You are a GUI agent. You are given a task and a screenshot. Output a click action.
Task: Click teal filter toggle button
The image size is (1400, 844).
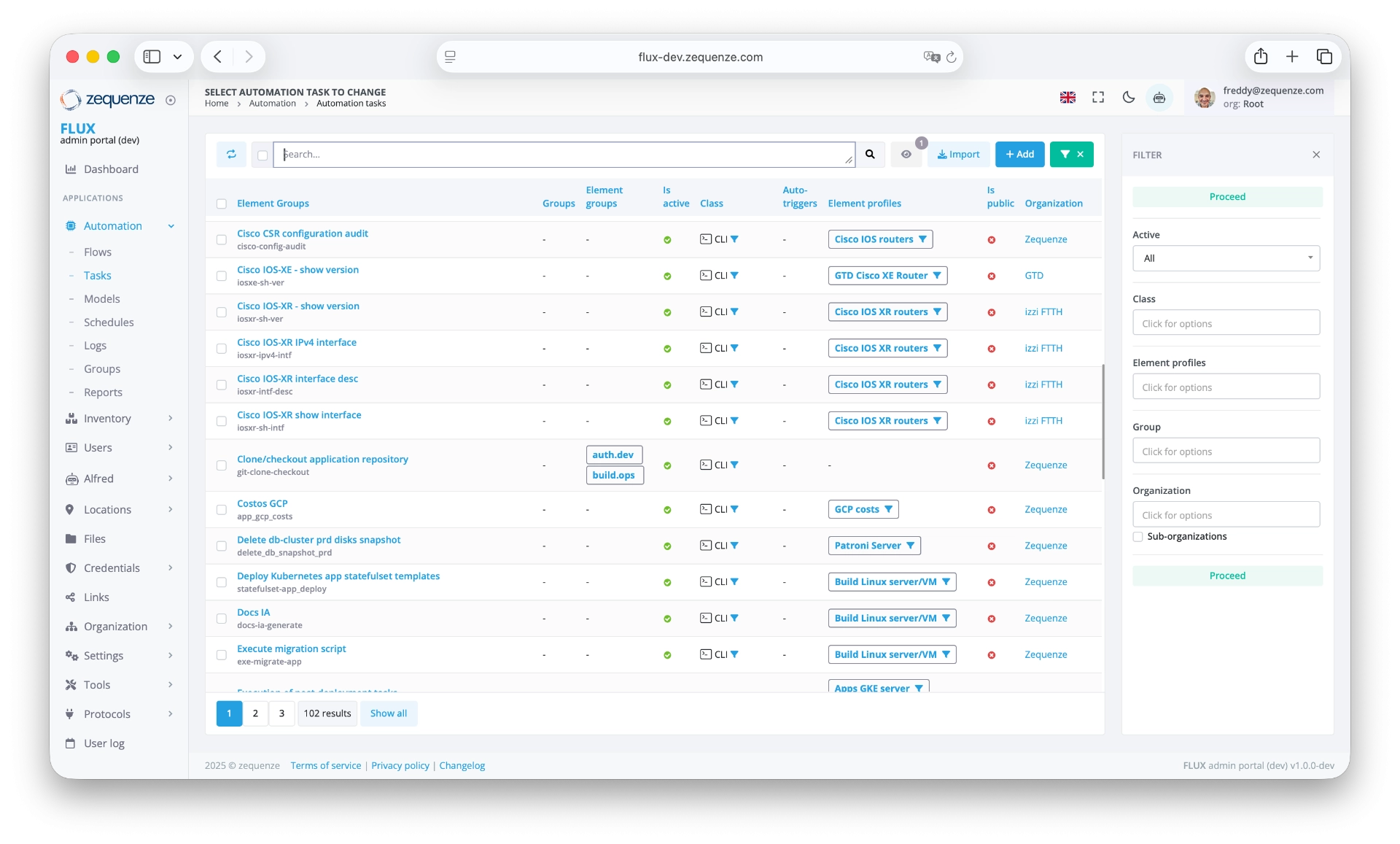coord(1071,154)
